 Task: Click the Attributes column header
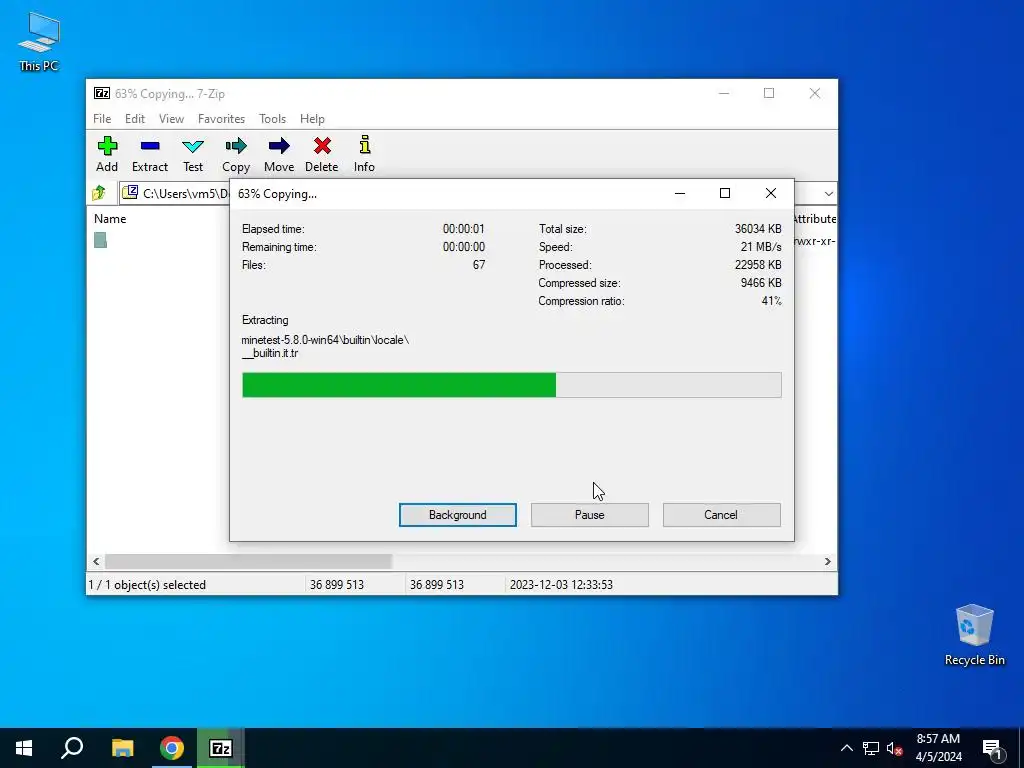pyautogui.click(x=814, y=219)
